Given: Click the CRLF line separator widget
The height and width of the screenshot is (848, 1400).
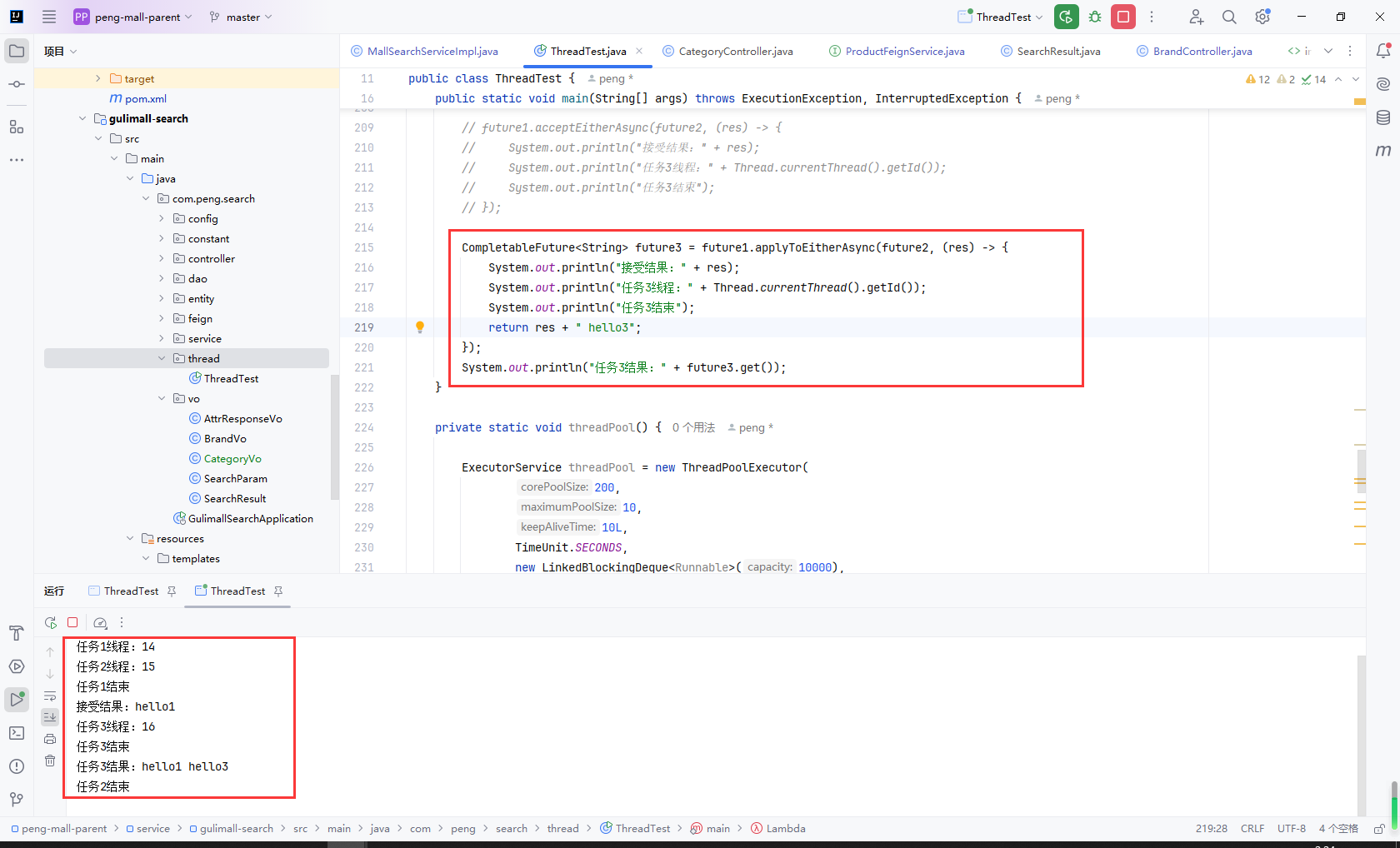Looking at the screenshot, I should click(x=1252, y=829).
